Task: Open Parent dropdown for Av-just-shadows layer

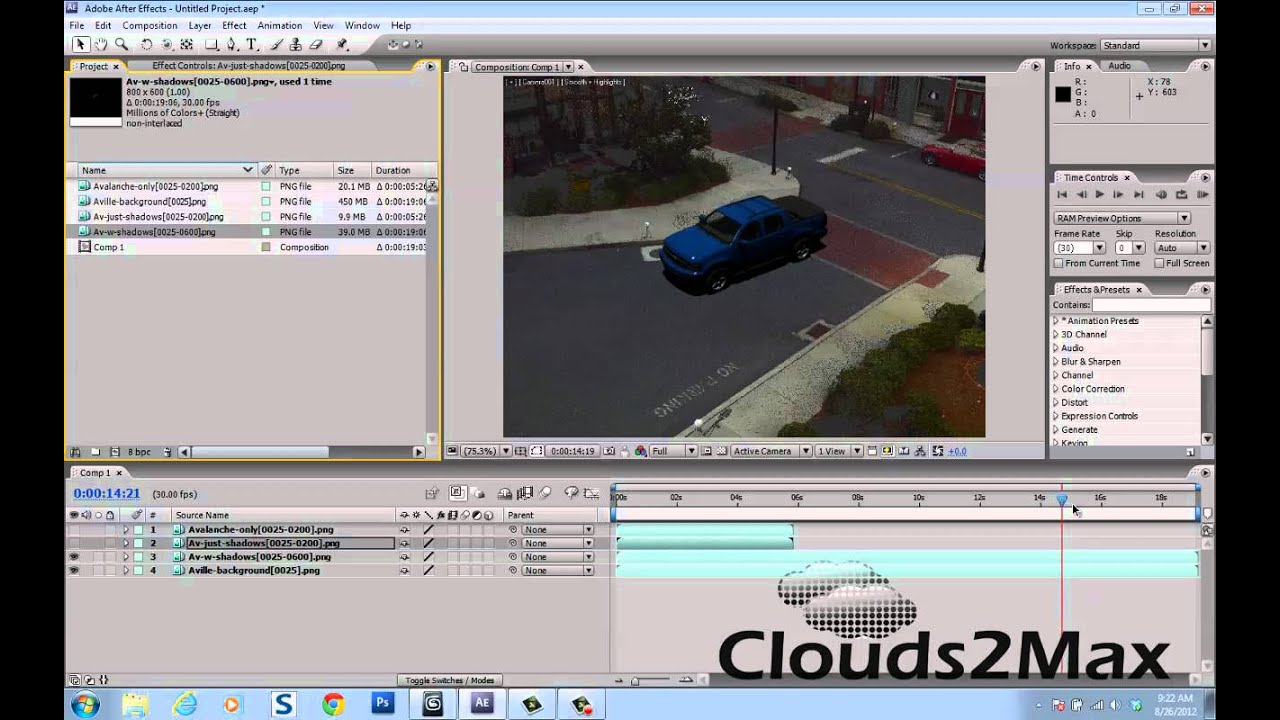Action: tap(557, 543)
